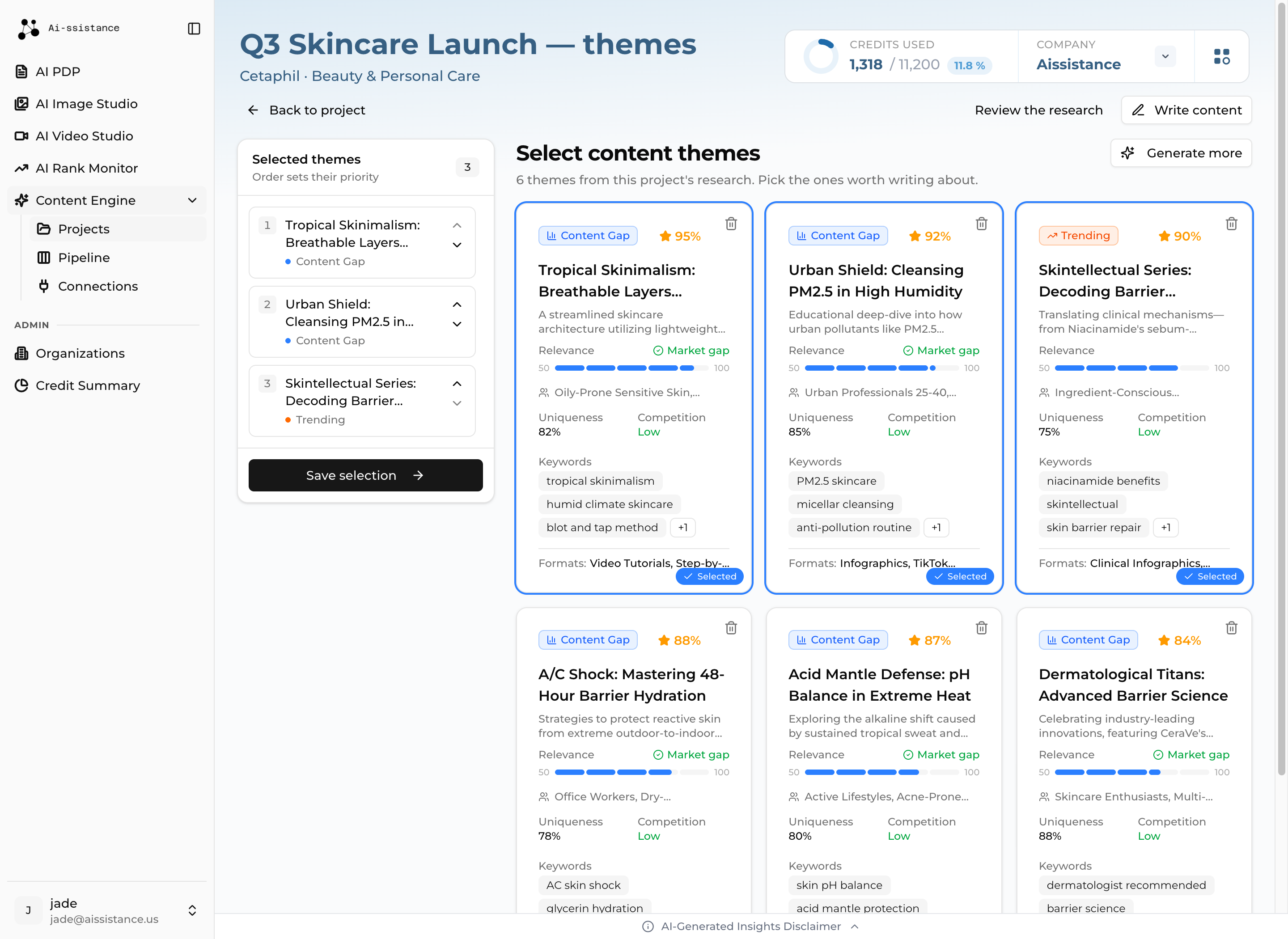Click the apps grid icon
Viewport: 1288px width, 939px height.
1222,56
